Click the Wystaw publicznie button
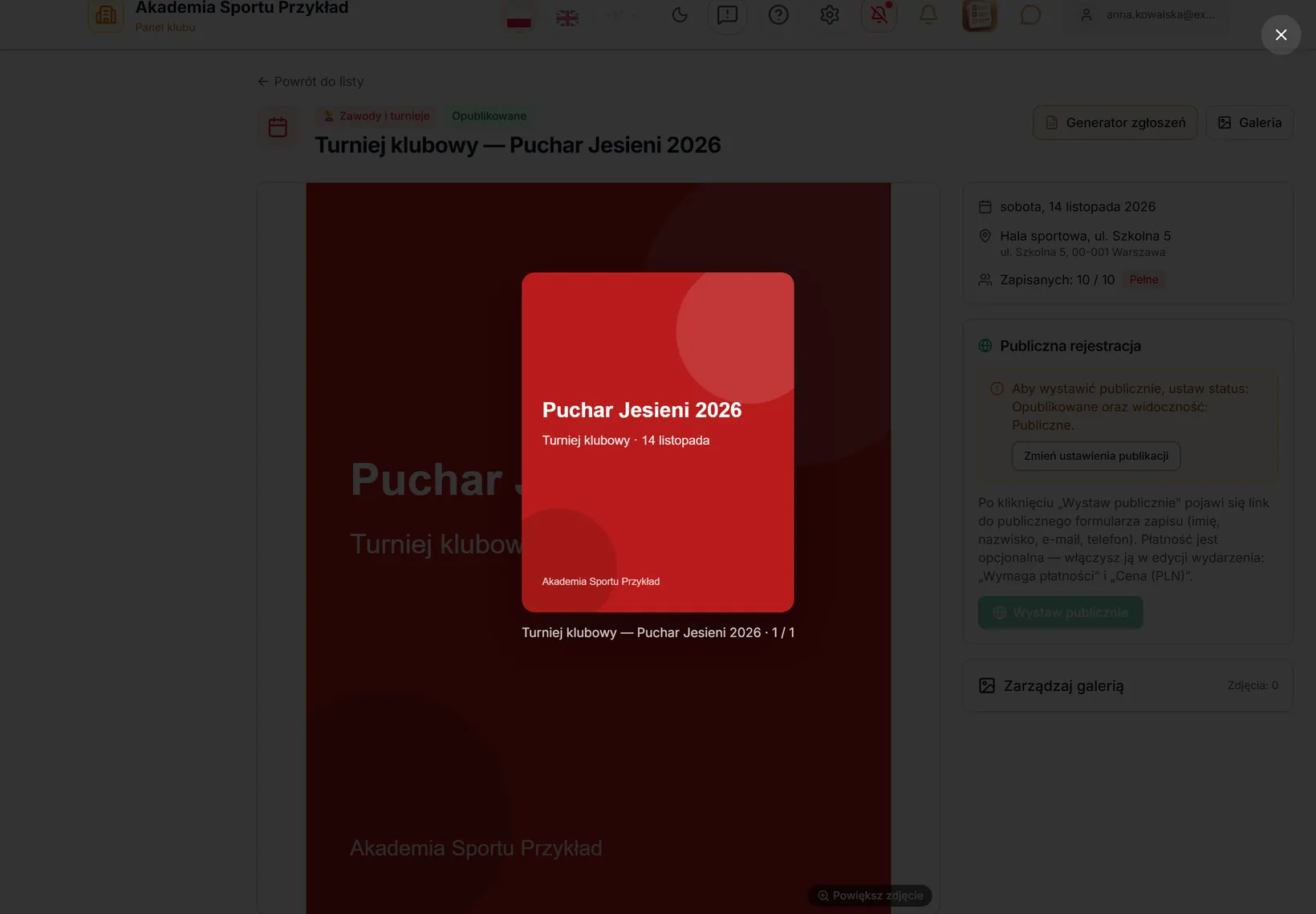This screenshot has width=1316, height=914. coord(1060,612)
